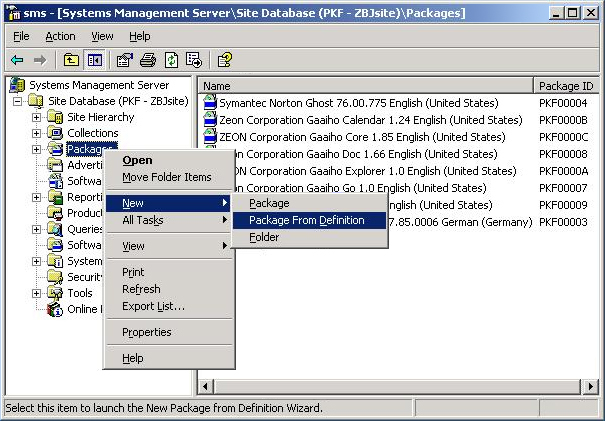
Task: Open Properties from the context menu
Action: [169, 332]
